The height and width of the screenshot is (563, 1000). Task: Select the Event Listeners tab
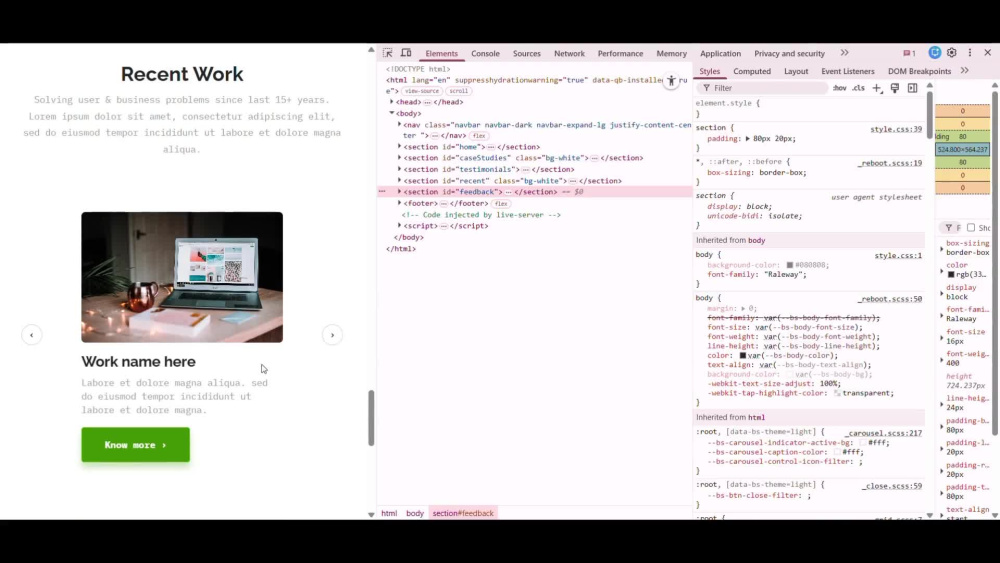tap(848, 71)
